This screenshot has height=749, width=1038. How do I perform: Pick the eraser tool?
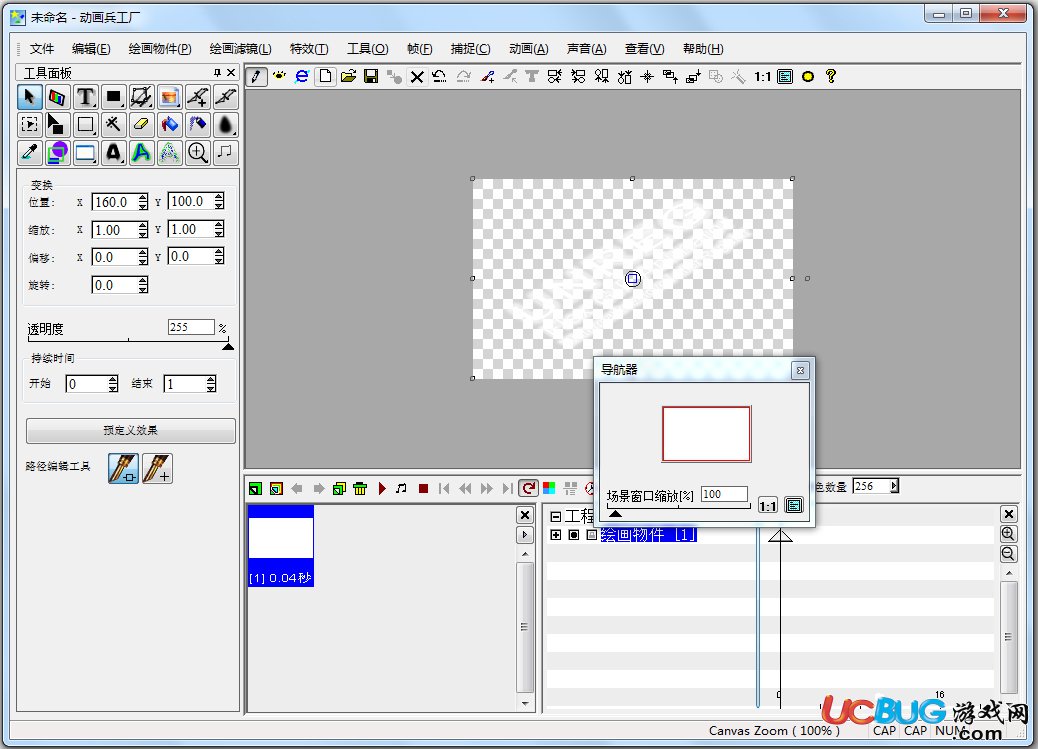tap(142, 125)
